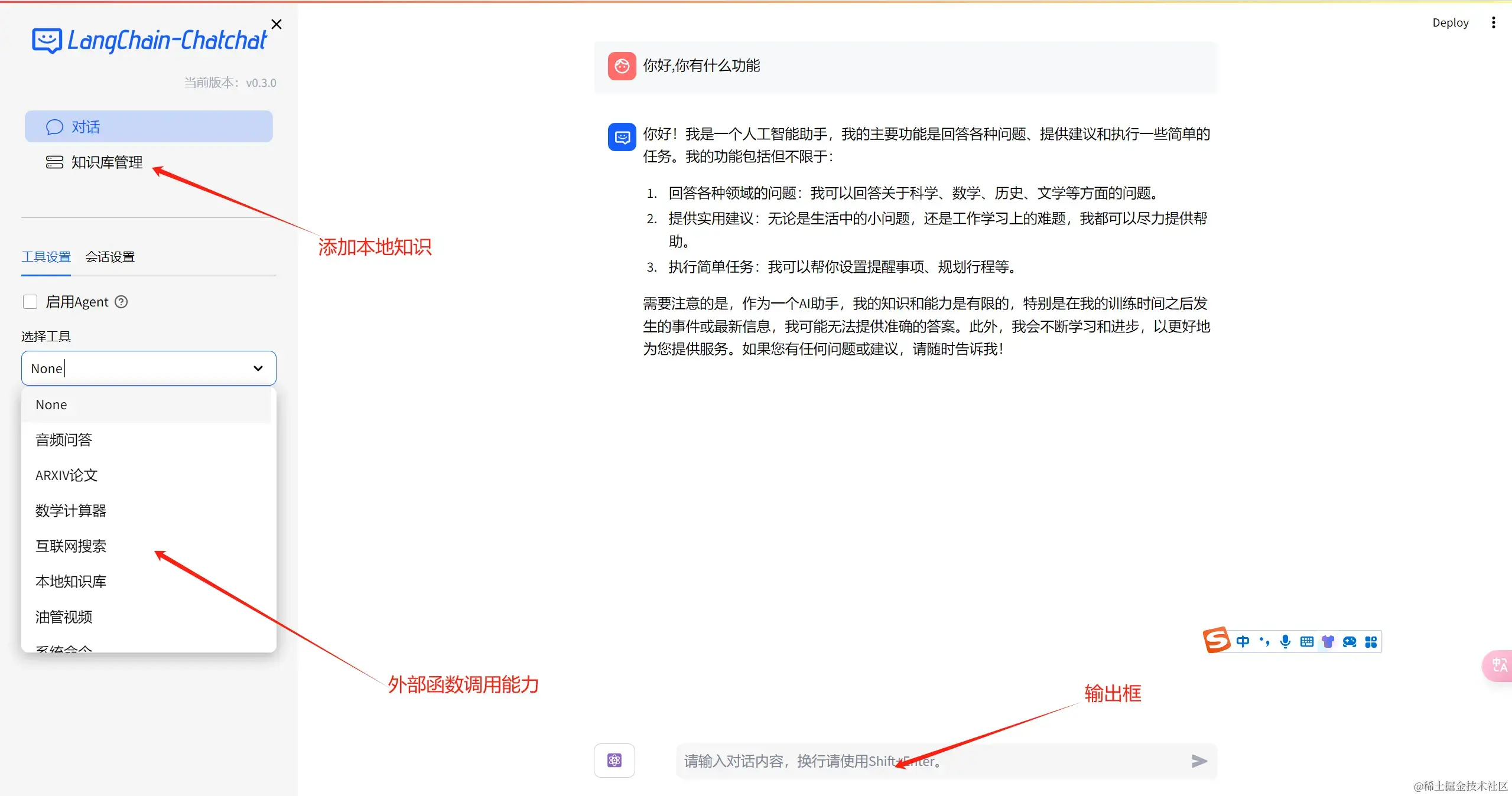This screenshot has width=1512, height=796.
Task: Click the model settings icon beside the input box
Action: click(614, 761)
